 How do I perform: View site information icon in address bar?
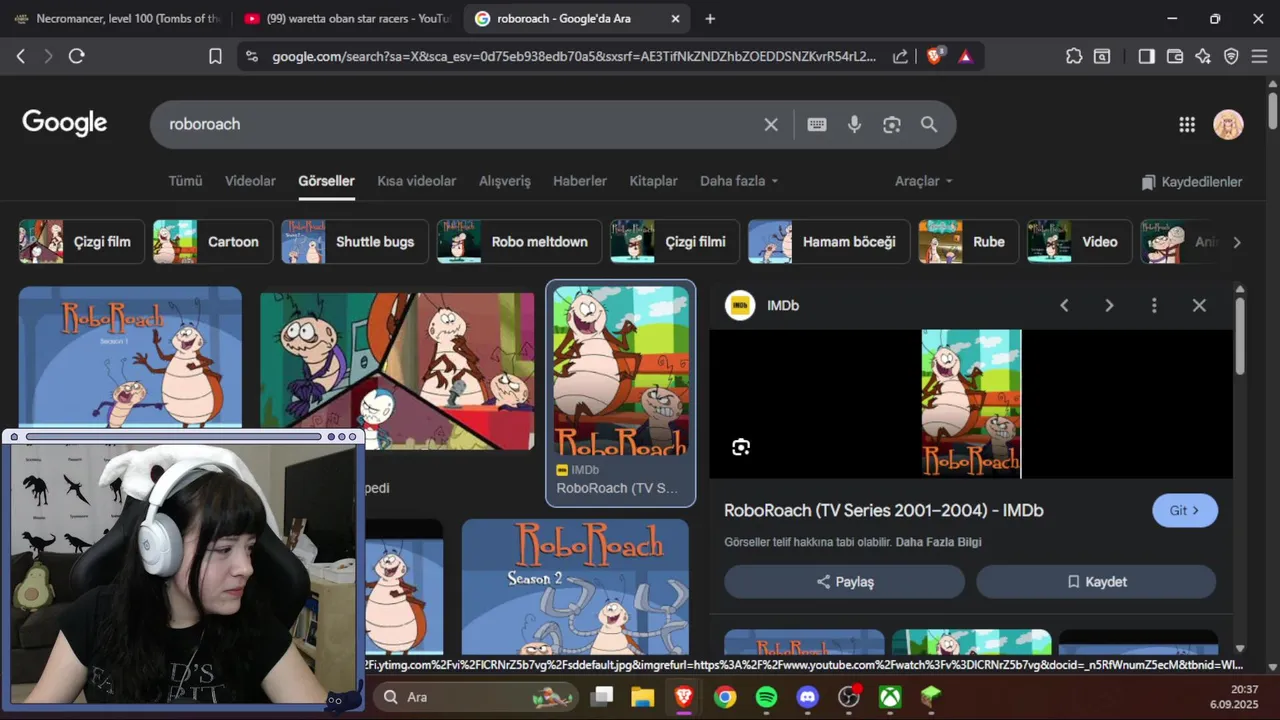251,56
